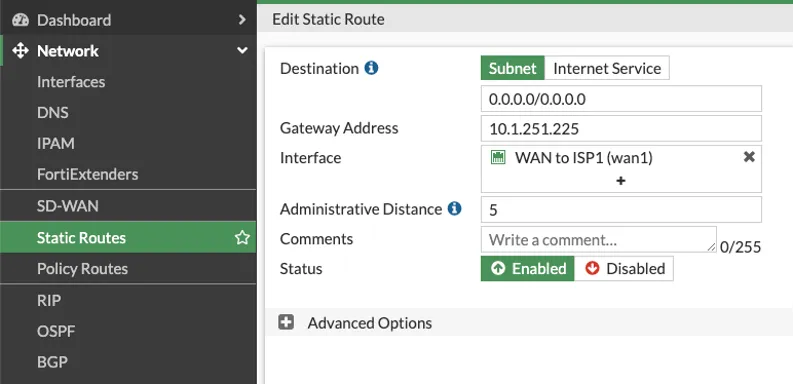794x384 pixels.
Task: Expand the Dashboard menu arrow
Action: 242,20
